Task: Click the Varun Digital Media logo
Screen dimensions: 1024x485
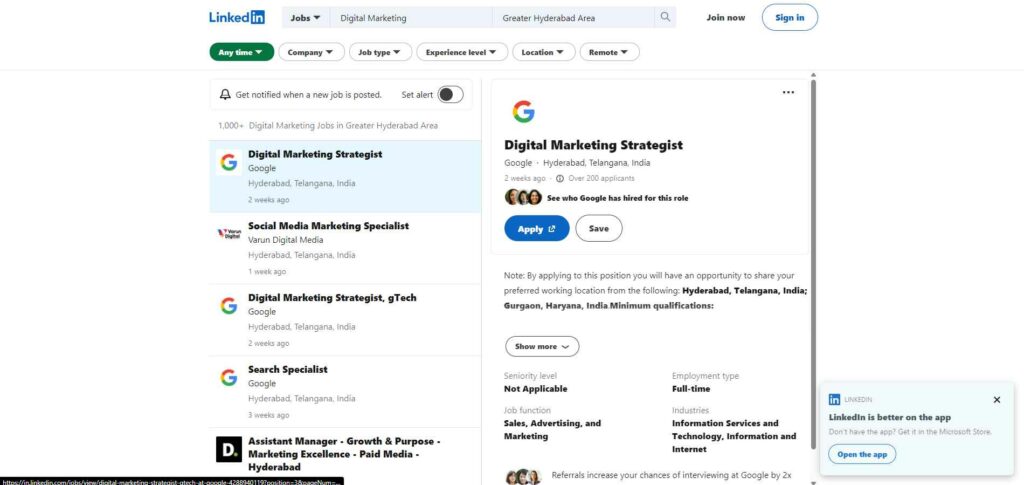Action: pyautogui.click(x=229, y=233)
